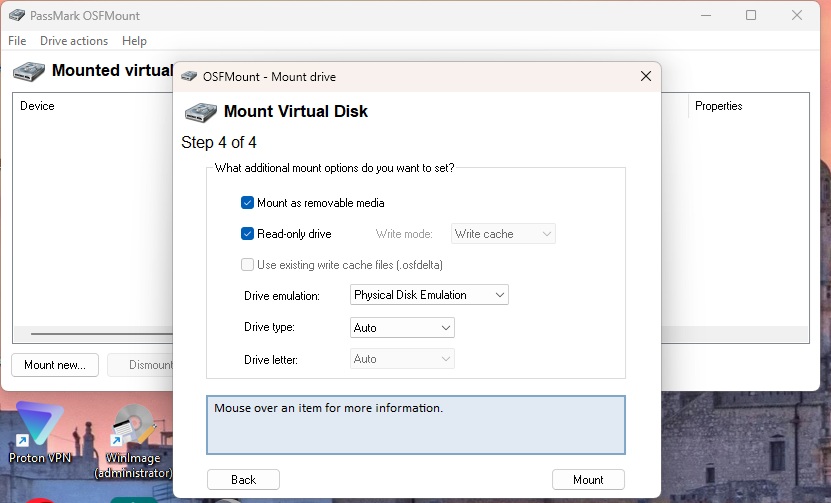Open the Help menu
This screenshot has width=831, height=503.
[134, 41]
